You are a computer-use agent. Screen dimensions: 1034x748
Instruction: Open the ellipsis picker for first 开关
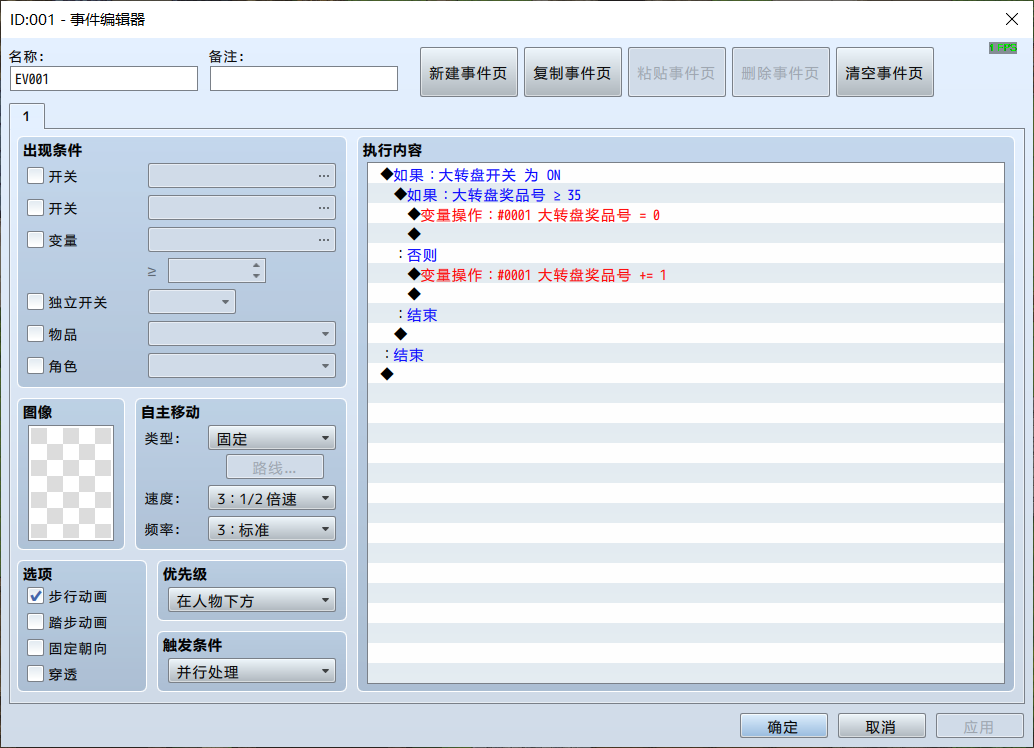[324, 176]
